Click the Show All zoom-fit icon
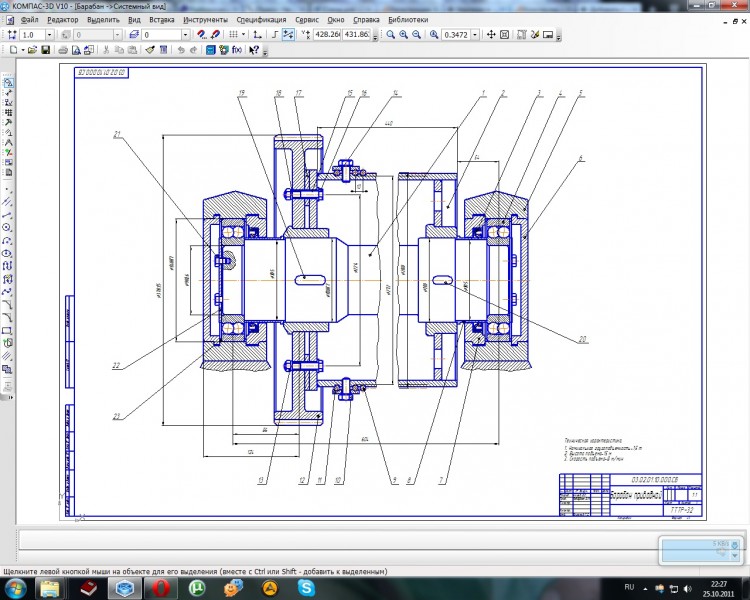 point(504,34)
